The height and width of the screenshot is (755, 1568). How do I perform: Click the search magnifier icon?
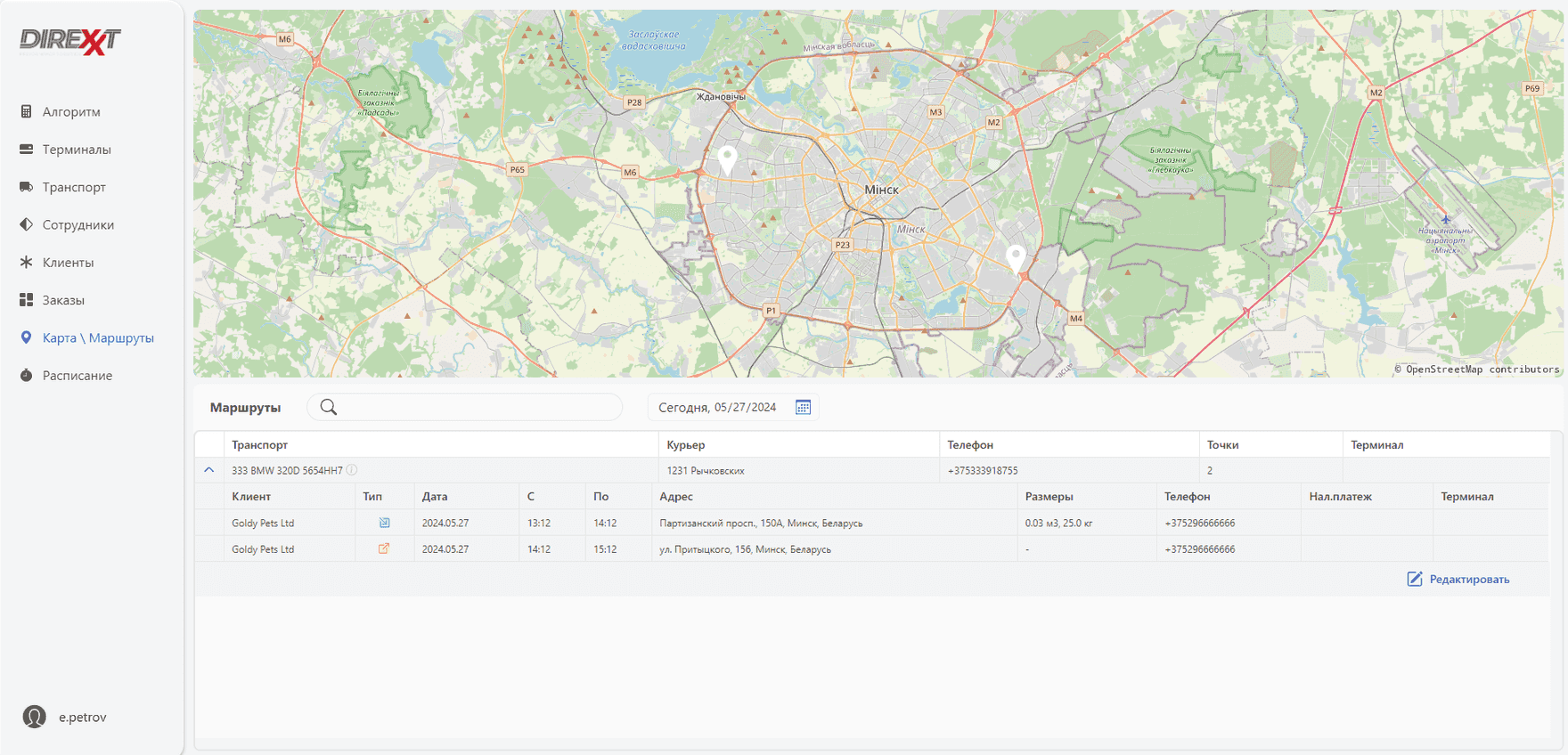pyautogui.click(x=329, y=407)
